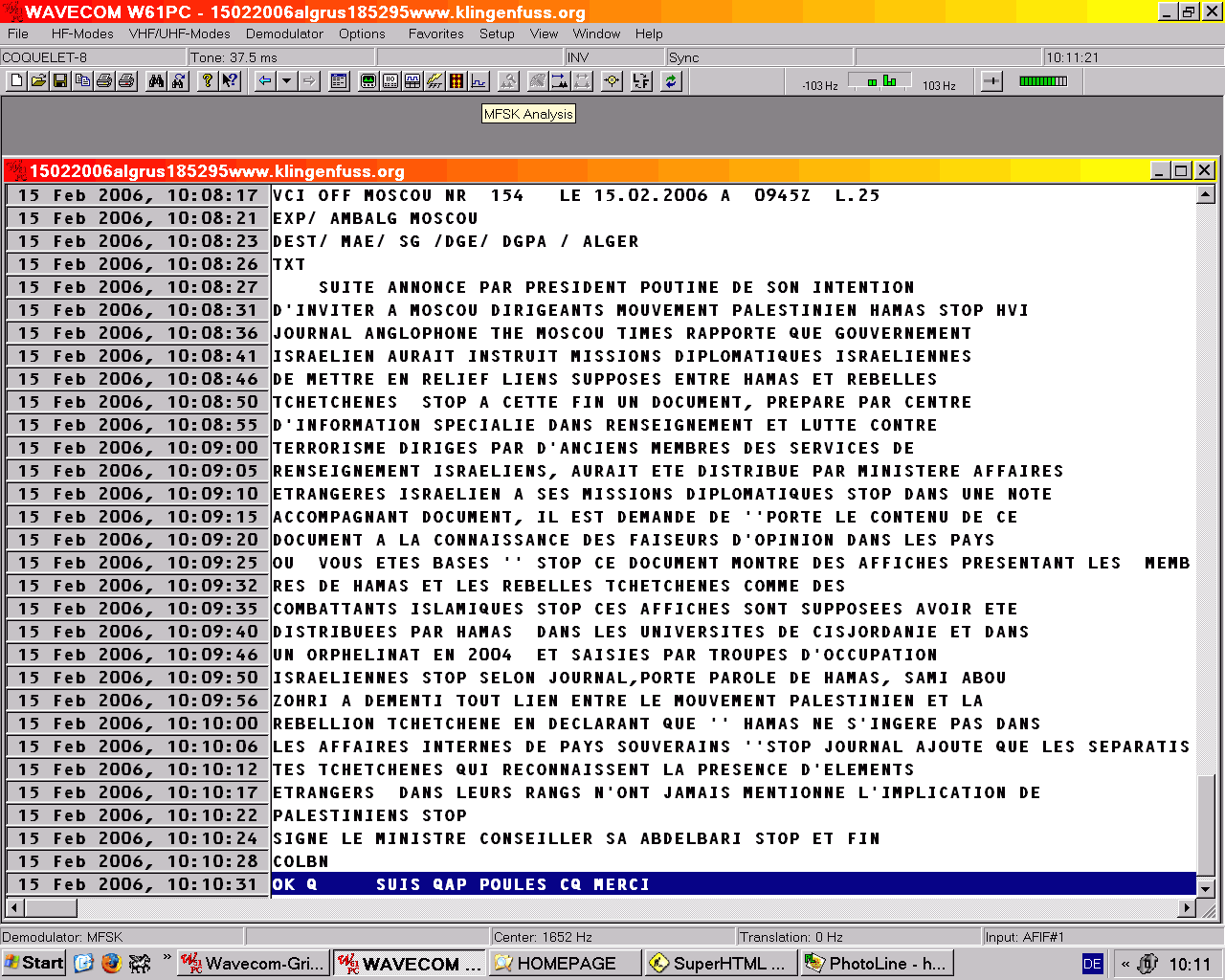The image size is (1225, 980).
Task: Toggle the INV polarity status field
Action: (614, 57)
